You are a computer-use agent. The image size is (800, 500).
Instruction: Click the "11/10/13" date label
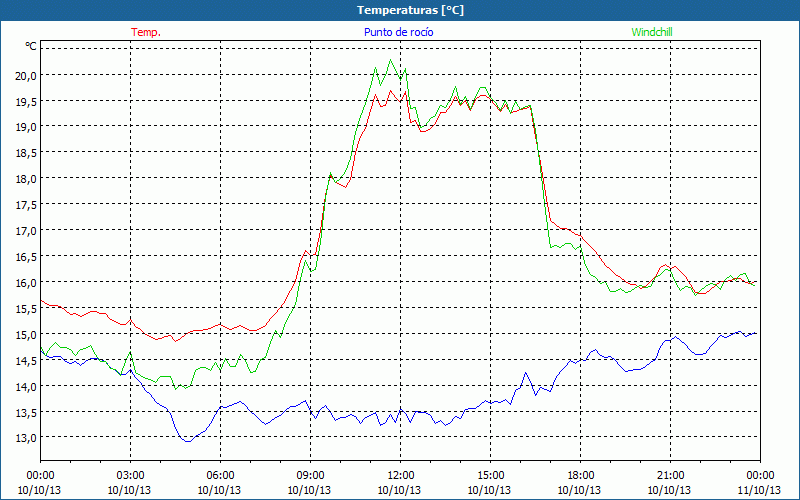(x=759, y=490)
